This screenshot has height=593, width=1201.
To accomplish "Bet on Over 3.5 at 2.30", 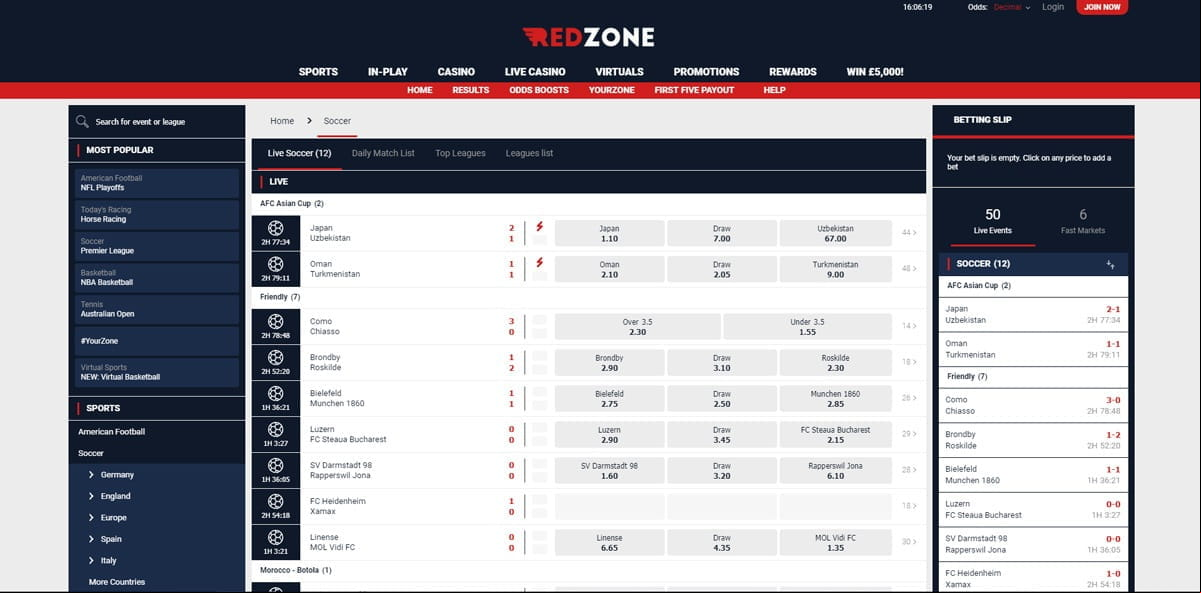I will [637, 326].
